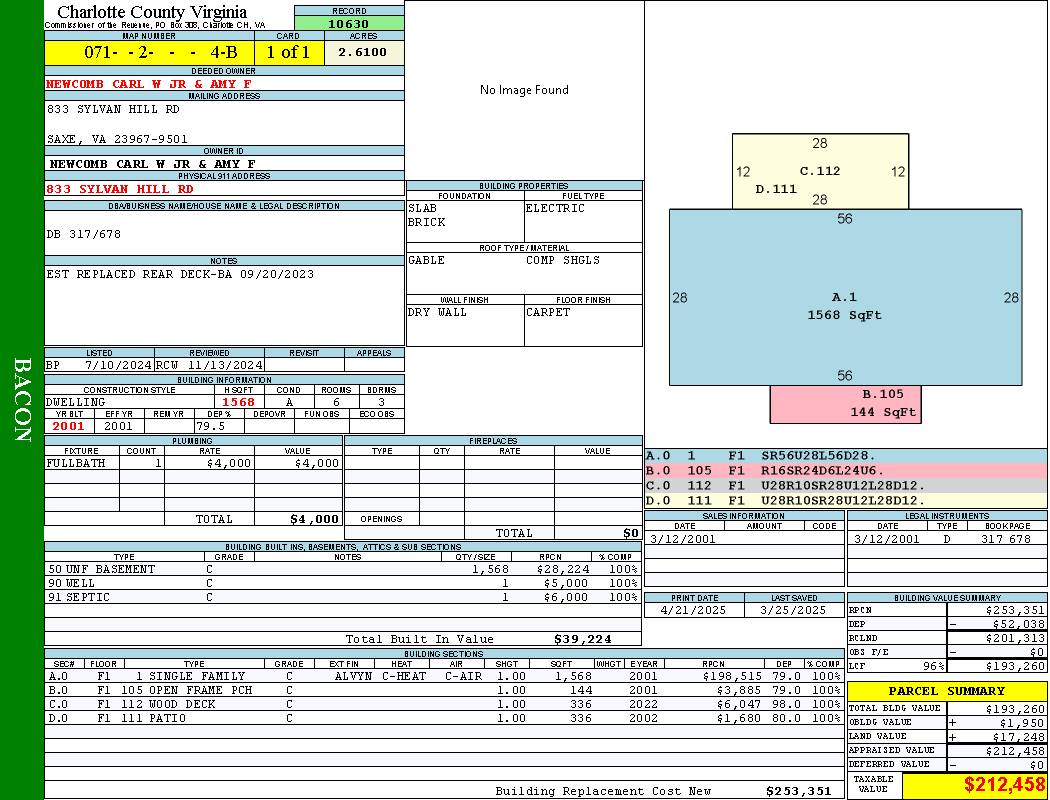Click the pink B.0 sketch legend row
This screenshot has width=1050, height=800.
pos(845,470)
